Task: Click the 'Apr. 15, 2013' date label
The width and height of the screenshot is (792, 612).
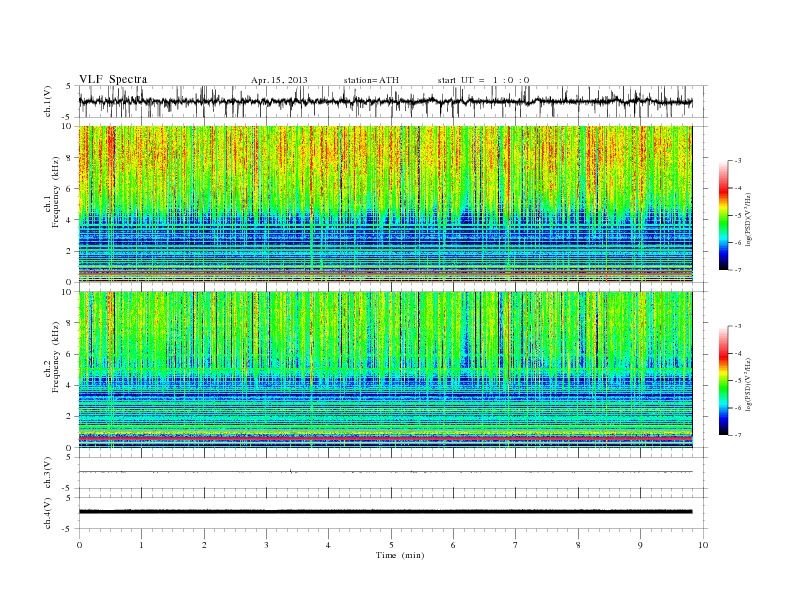Action: tap(279, 80)
